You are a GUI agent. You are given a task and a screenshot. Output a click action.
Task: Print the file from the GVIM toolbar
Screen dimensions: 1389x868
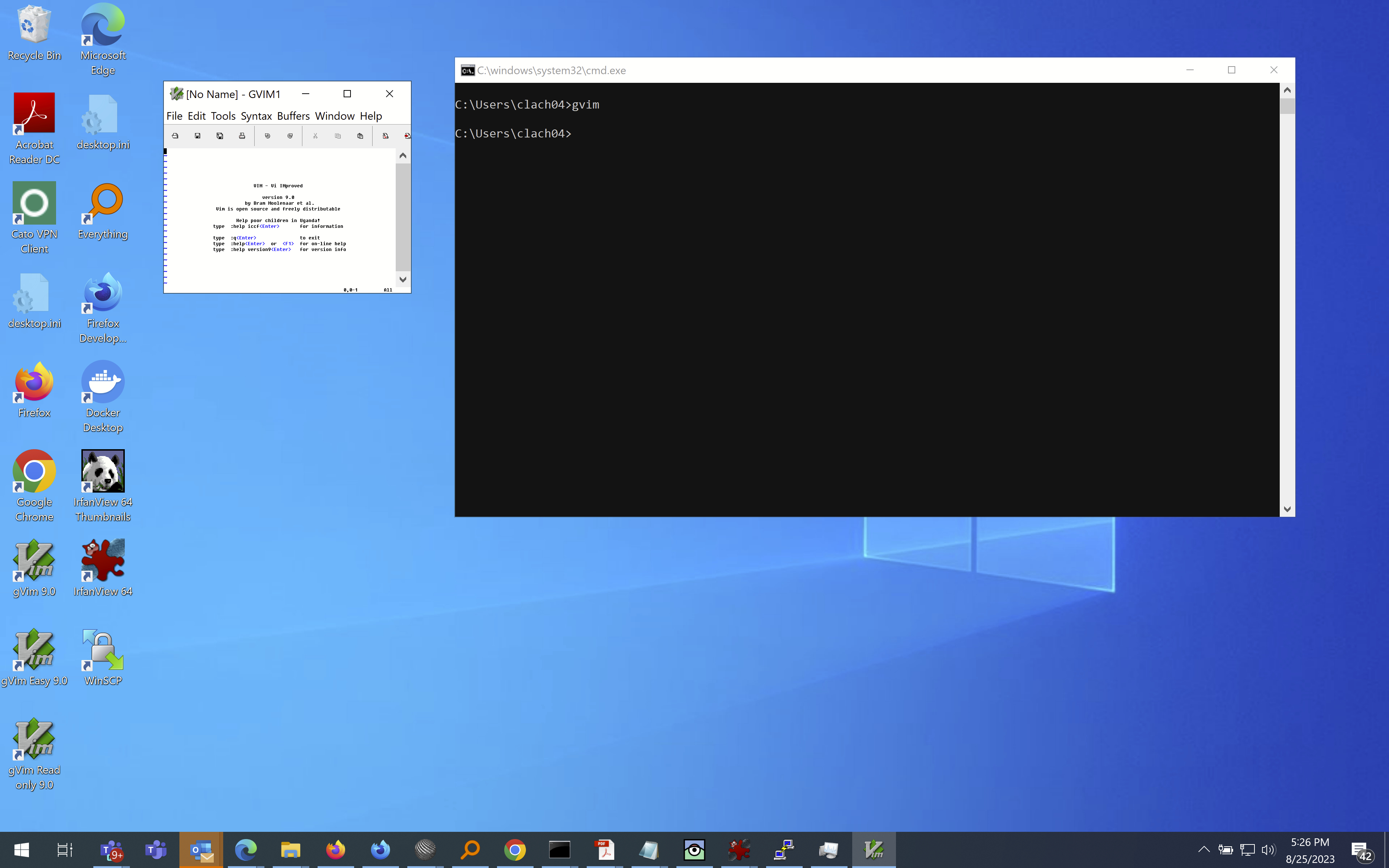coord(242,136)
